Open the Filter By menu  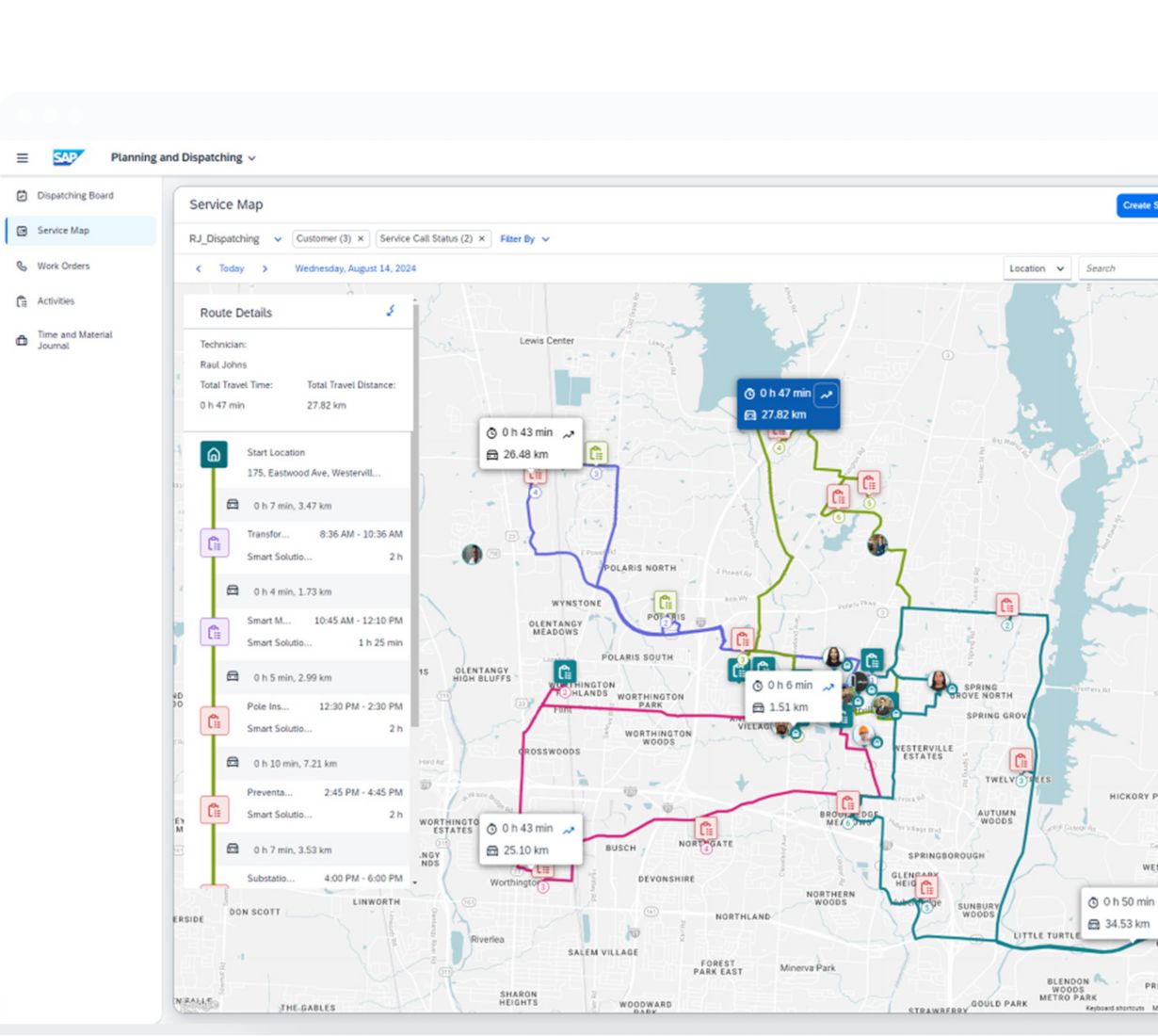click(x=524, y=239)
